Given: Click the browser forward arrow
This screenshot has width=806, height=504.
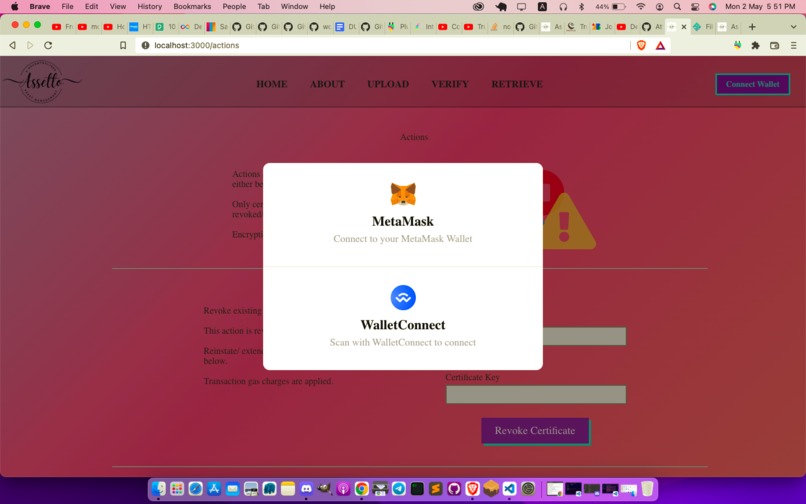Looking at the screenshot, I should 30,45.
